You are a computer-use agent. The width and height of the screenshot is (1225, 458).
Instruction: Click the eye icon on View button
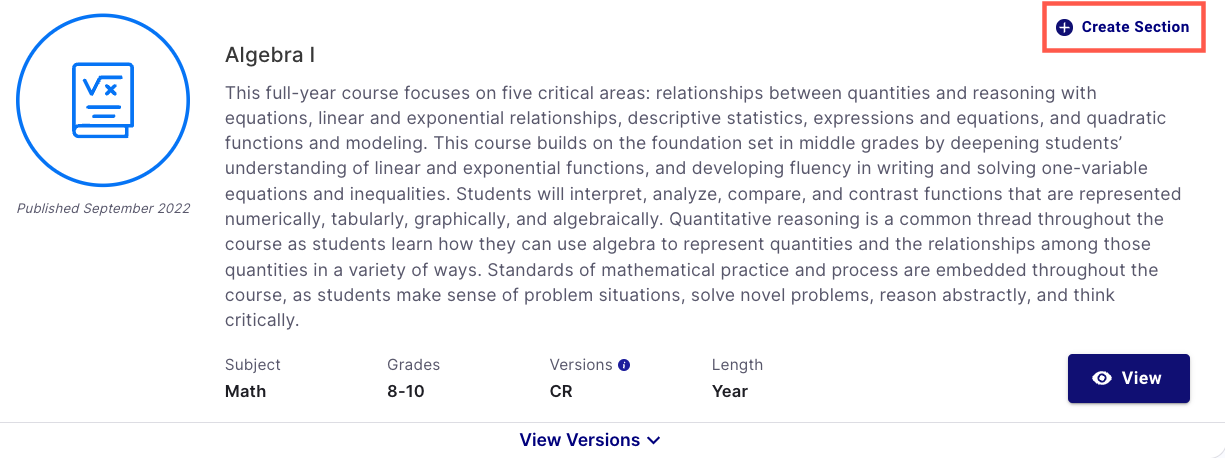[1103, 378]
